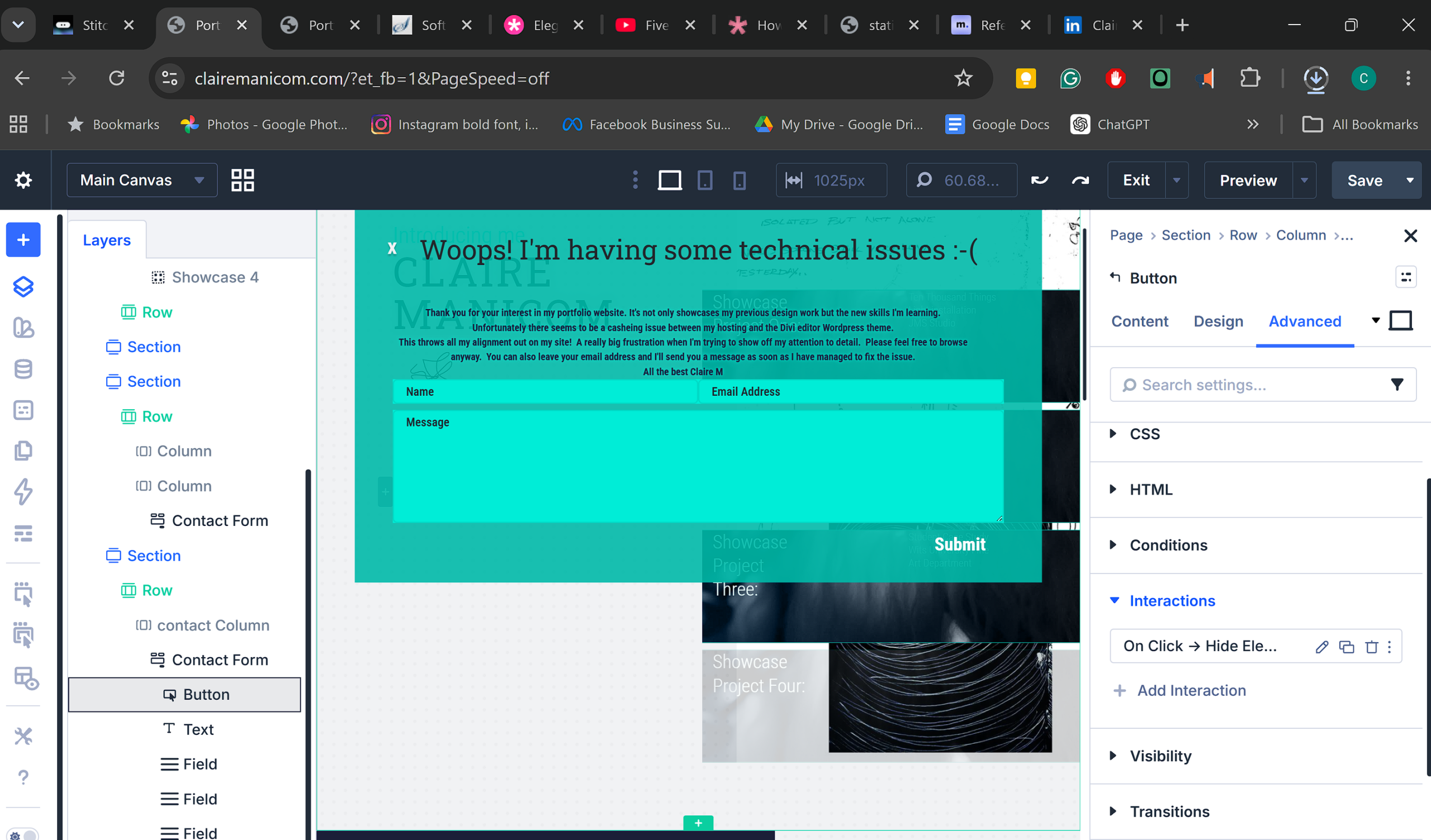
Task: Open the Chrome extensions puzzle icon
Action: click(x=1249, y=78)
